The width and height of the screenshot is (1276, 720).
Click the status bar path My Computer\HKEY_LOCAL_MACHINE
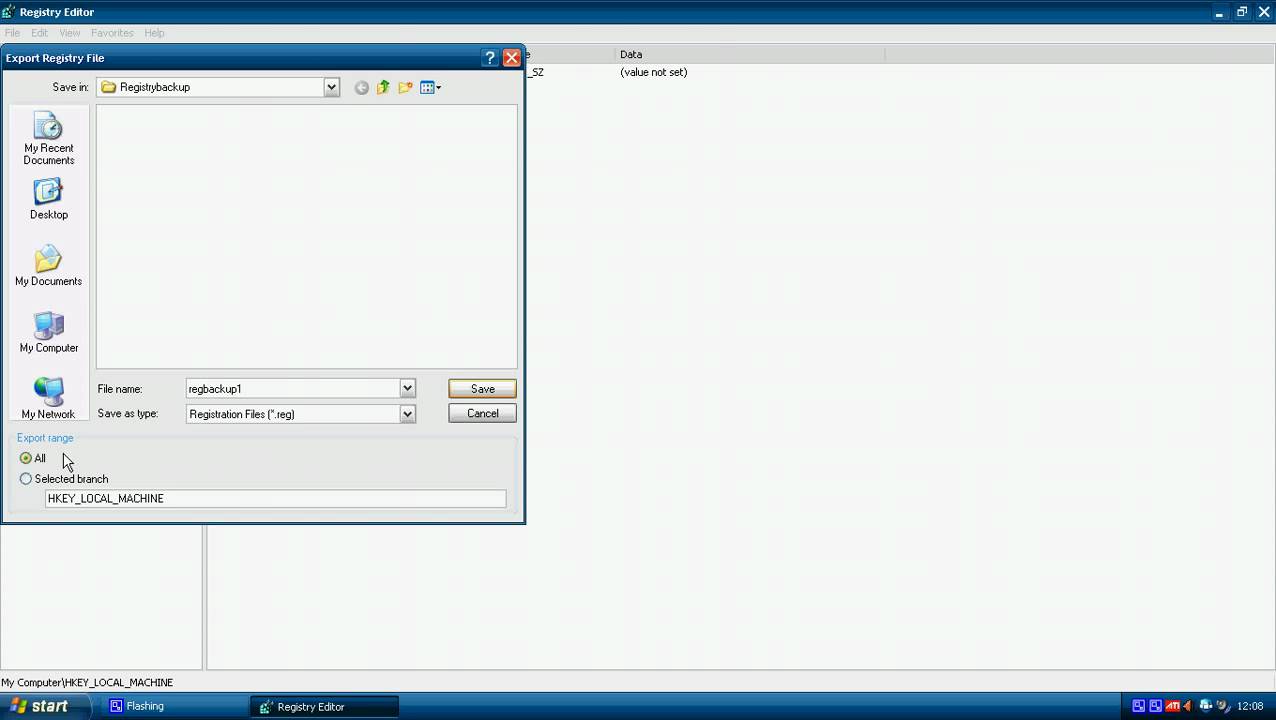(87, 682)
